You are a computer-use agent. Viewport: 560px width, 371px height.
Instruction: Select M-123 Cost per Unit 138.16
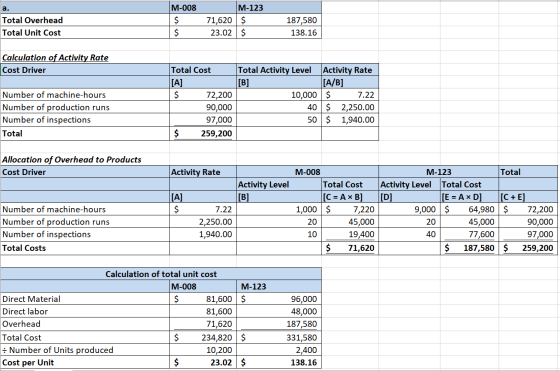(279, 362)
